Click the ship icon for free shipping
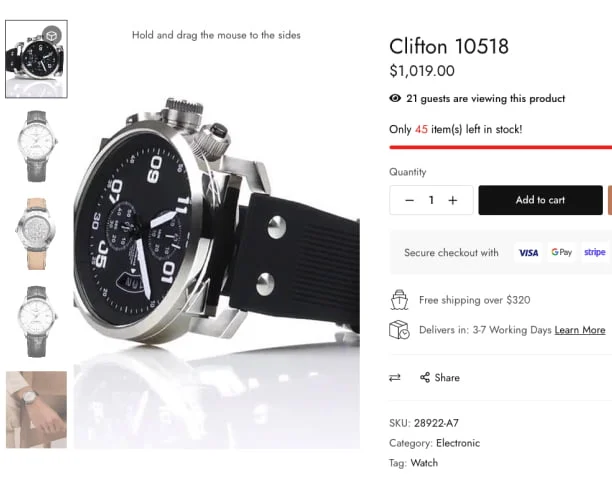Viewport: 612px width, 500px height. 399,300
